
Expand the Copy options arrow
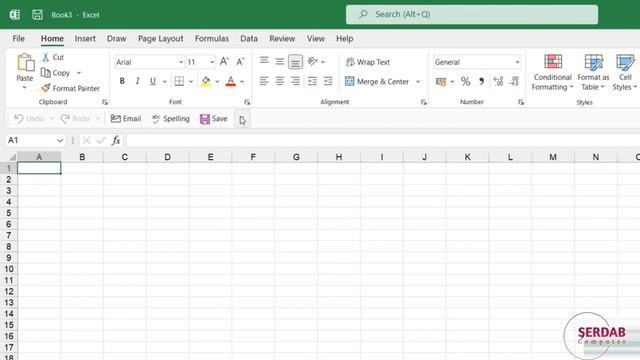(x=79, y=73)
